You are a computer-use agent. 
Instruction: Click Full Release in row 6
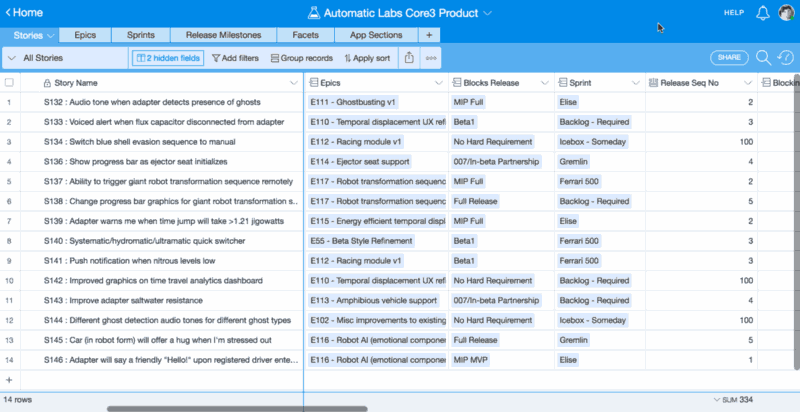coord(475,201)
